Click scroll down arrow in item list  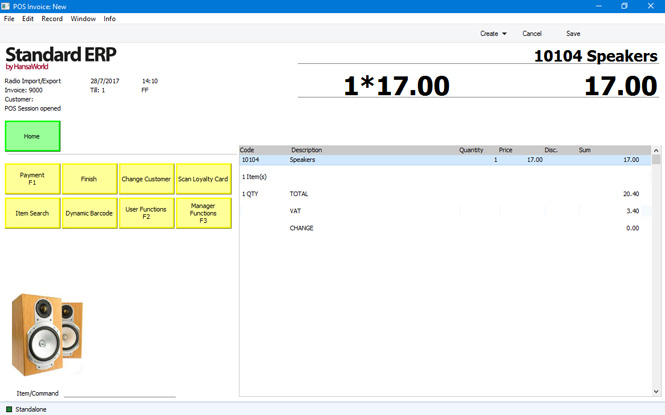tap(656, 392)
